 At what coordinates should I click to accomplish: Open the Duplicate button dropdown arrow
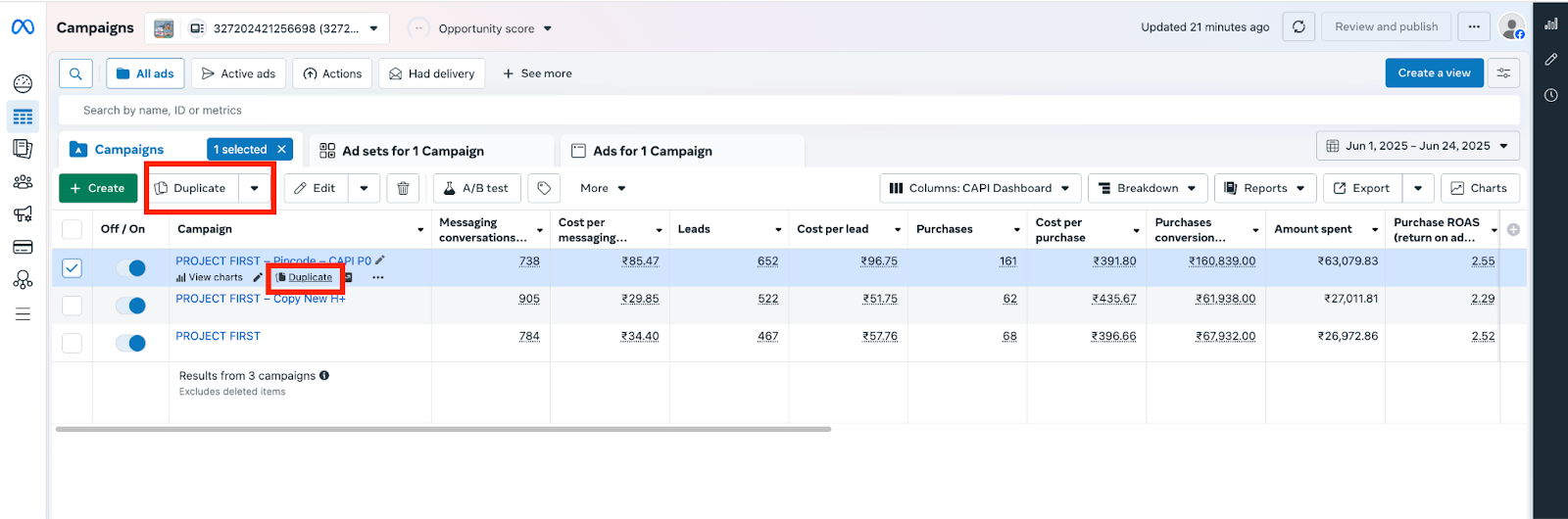[255, 188]
